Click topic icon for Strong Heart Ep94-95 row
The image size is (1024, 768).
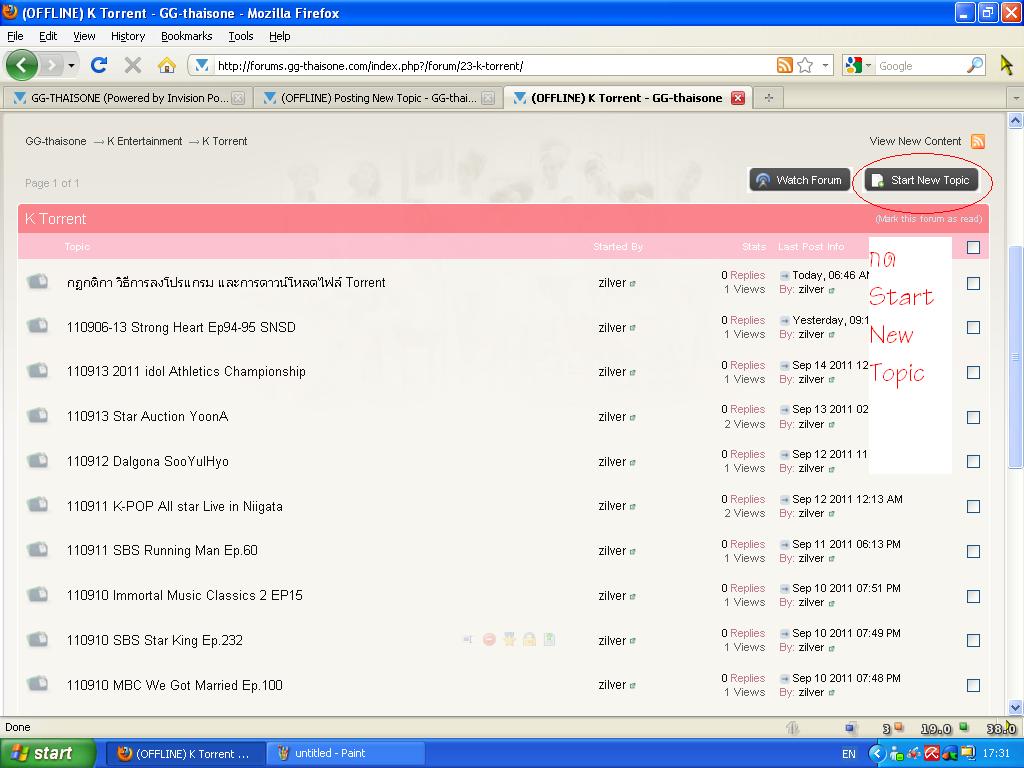pos(38,326)
